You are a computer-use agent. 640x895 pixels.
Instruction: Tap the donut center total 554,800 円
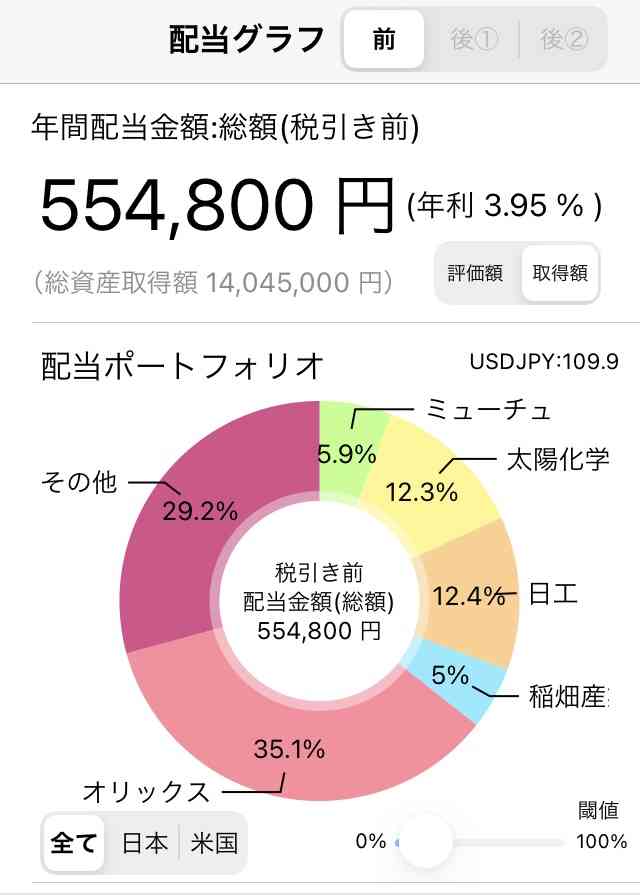tap(319, 631)
